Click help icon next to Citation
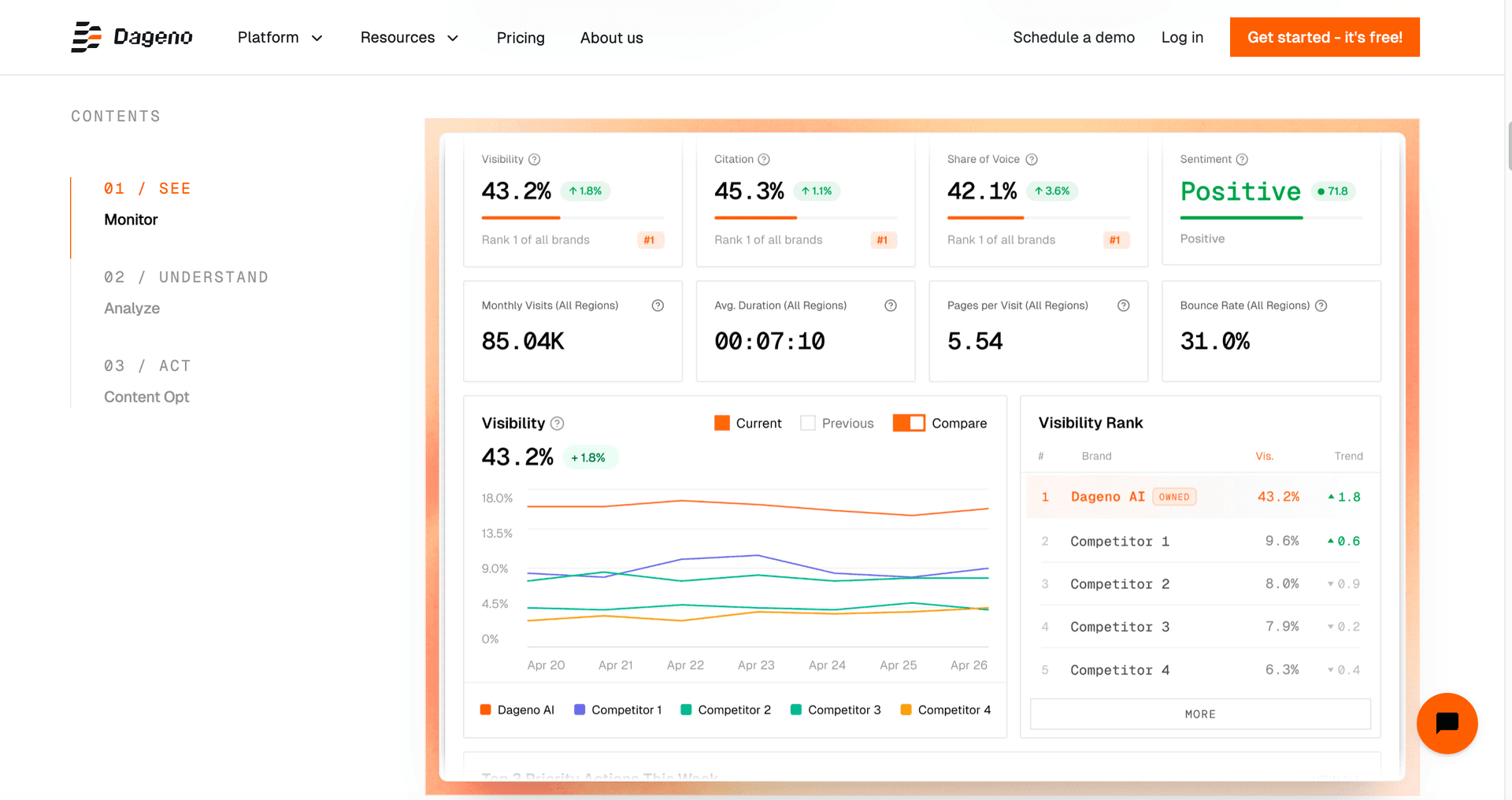The image size is (1512, 800). point(764,159)
